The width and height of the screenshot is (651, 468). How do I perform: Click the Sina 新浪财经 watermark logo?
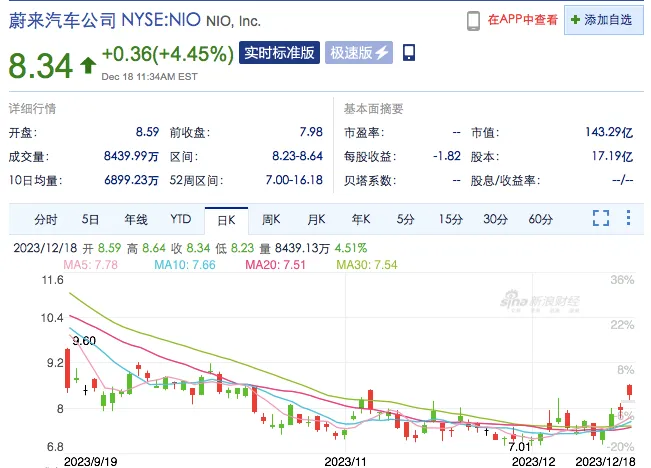pos(539,301)
